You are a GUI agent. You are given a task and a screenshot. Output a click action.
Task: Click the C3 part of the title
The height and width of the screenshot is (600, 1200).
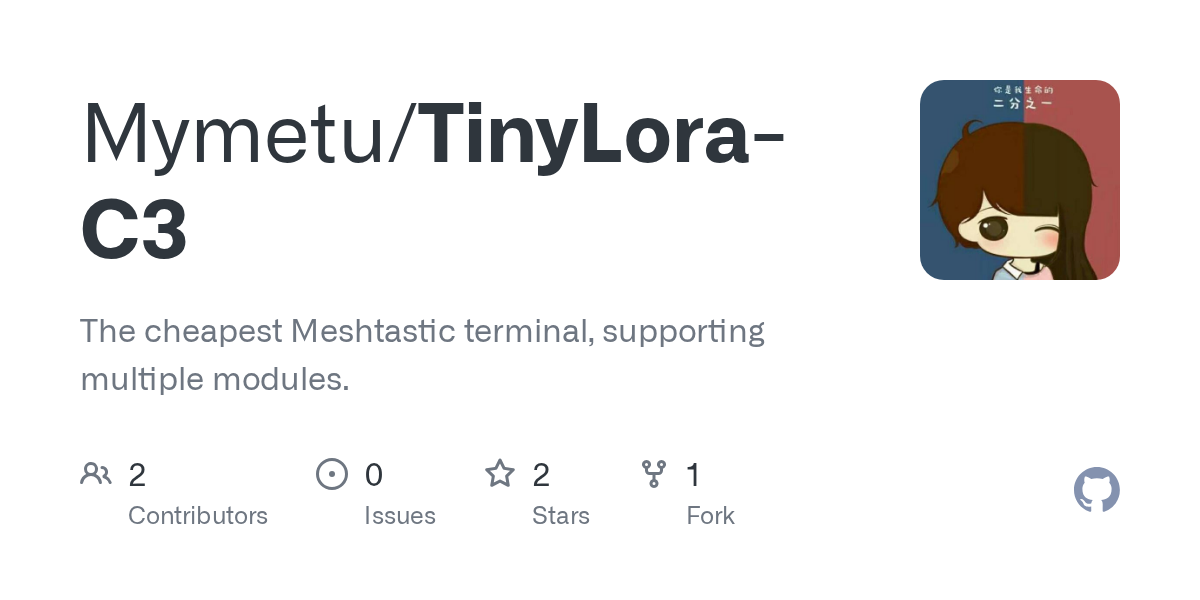134,232
